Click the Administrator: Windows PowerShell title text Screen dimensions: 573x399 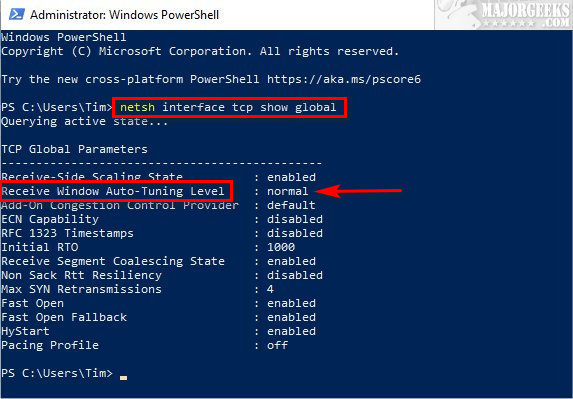125,15
